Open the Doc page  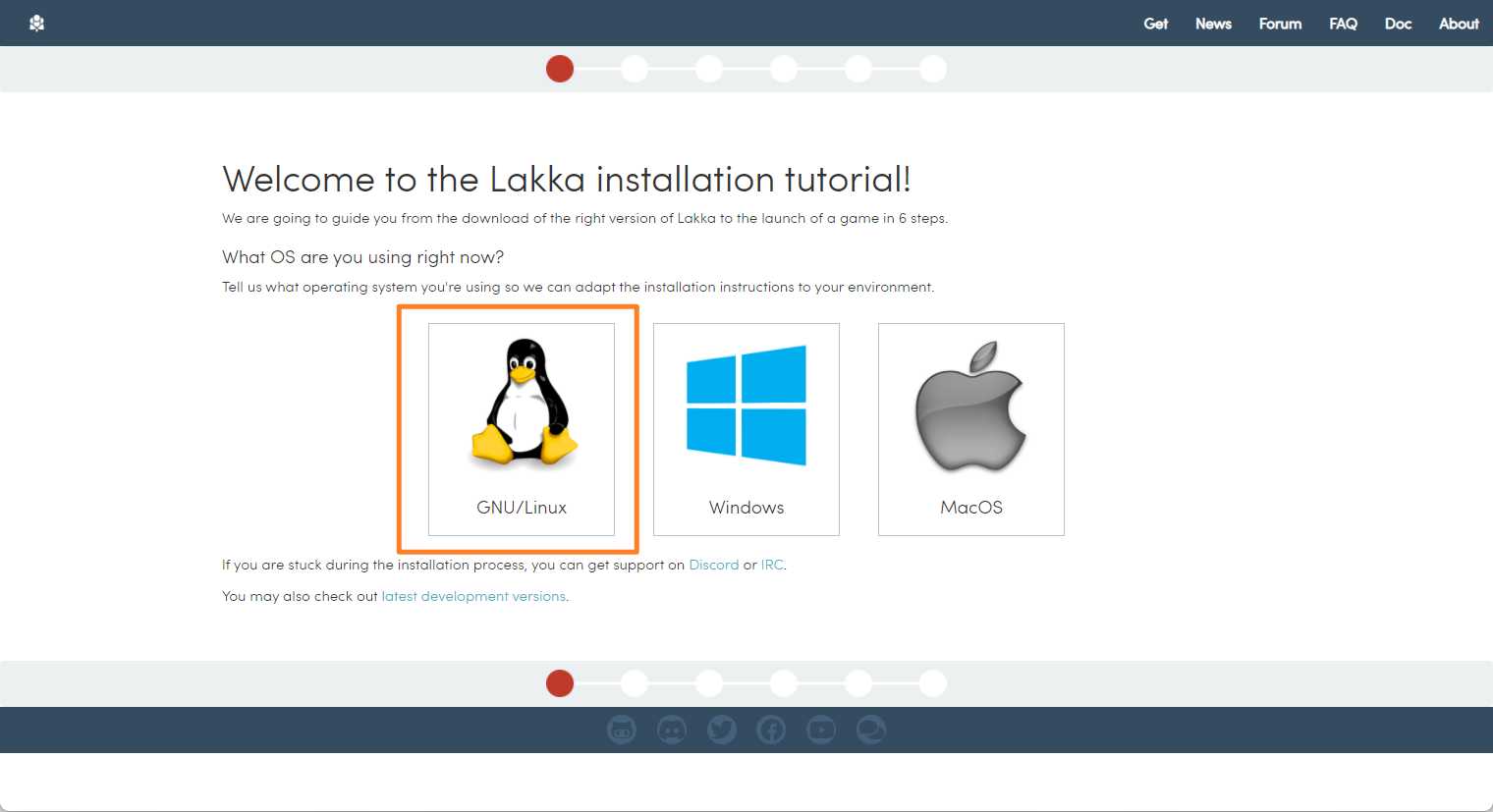[1398, 24]
